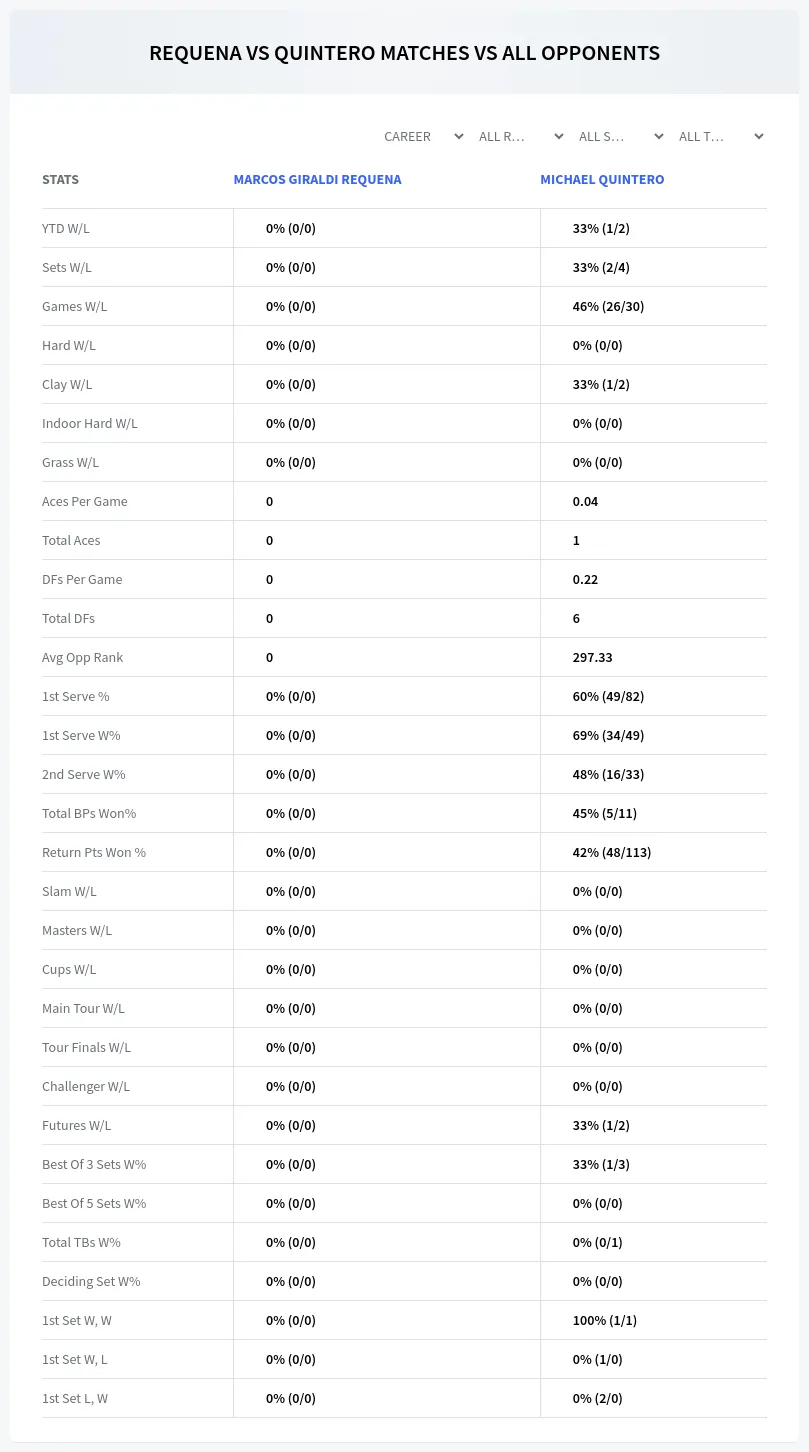Click the Requena vs Quintero page heading
Viewport: 809px width, 1452px height.
(404, 53)
